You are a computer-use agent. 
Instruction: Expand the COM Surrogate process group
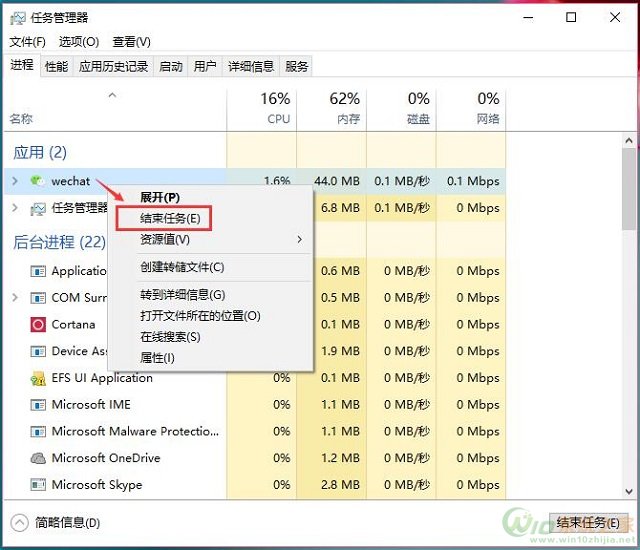tap(15, 297)
